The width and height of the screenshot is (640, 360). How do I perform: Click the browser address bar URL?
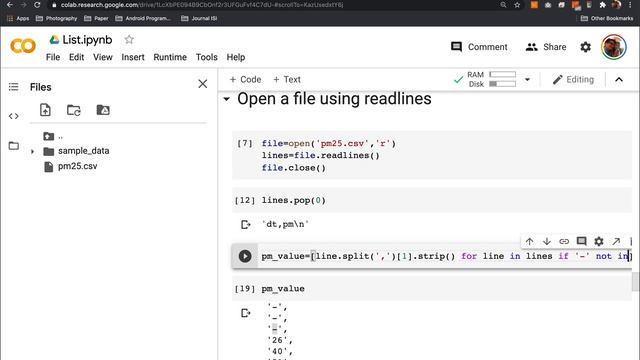202,5
